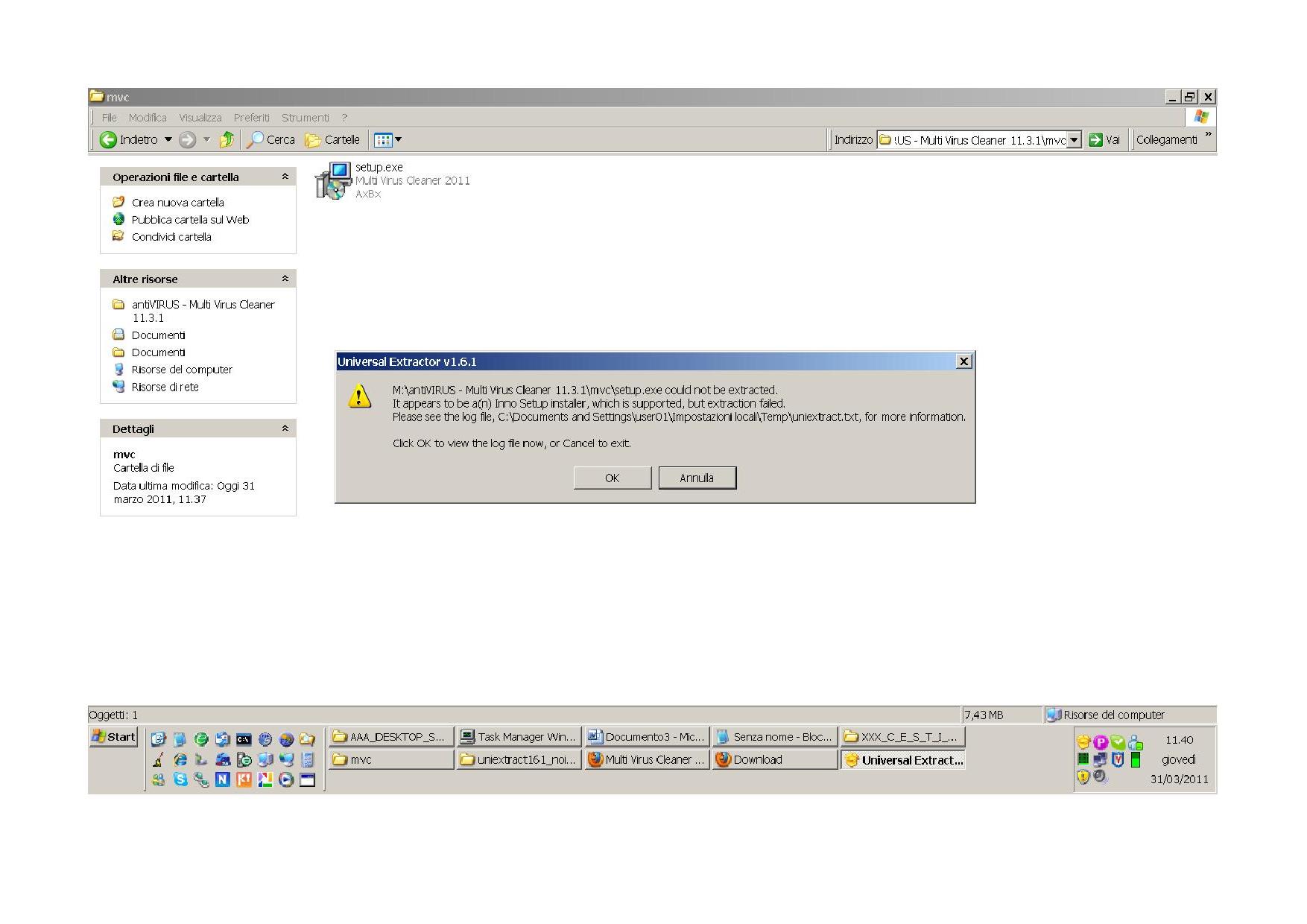Switch to Senza nome Blocco note taskbar button
1307x924 pixels.
[775, 737]
